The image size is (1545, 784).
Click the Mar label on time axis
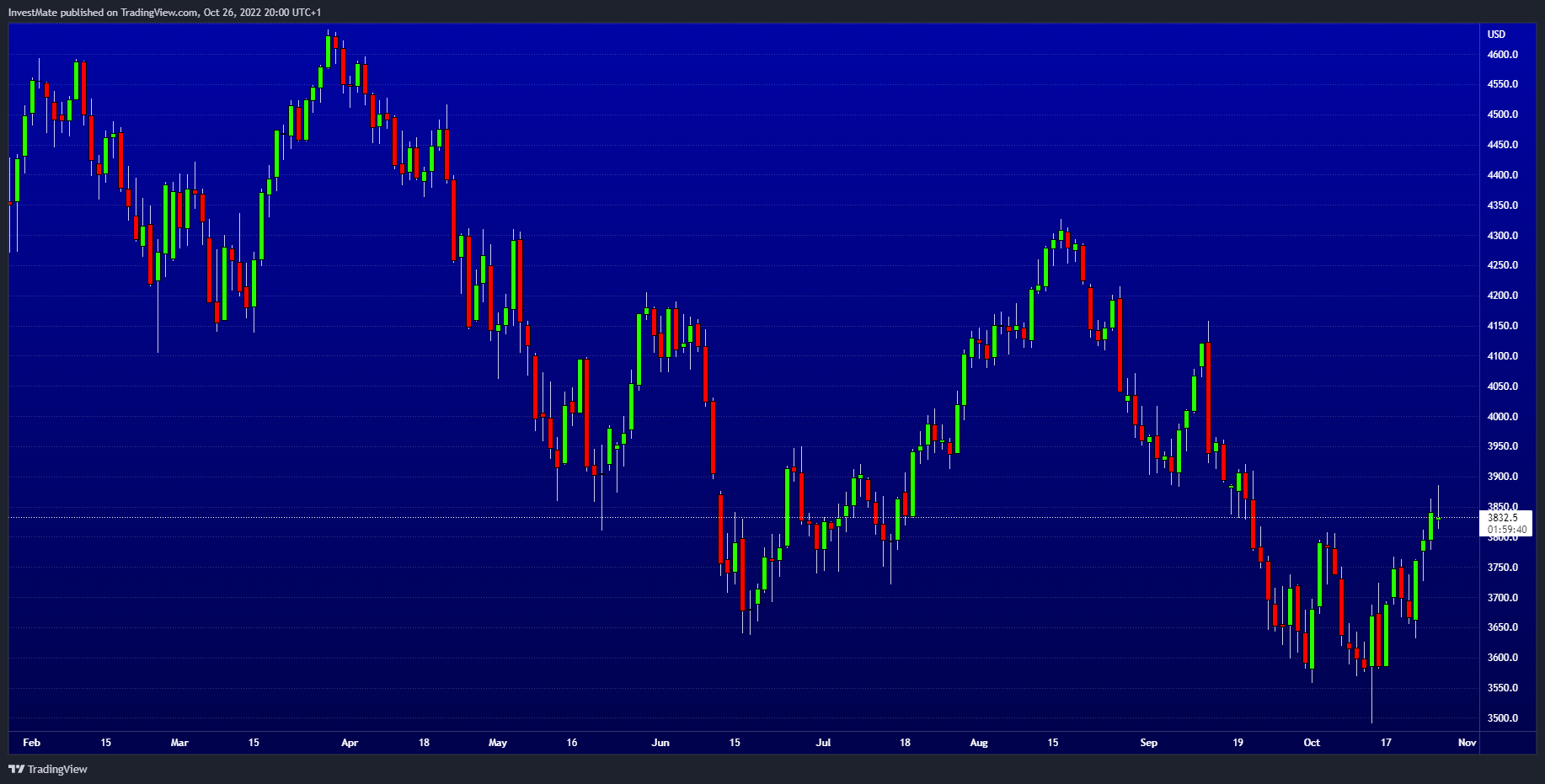pyautogui.click(x=179, y=743)
